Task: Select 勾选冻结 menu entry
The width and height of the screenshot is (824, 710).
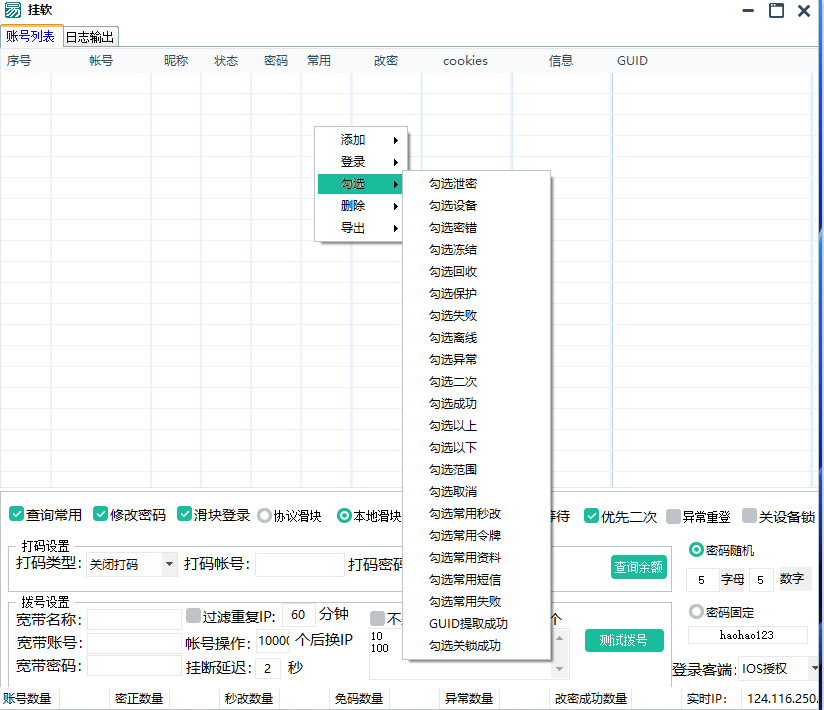Action: coord(453,250)
